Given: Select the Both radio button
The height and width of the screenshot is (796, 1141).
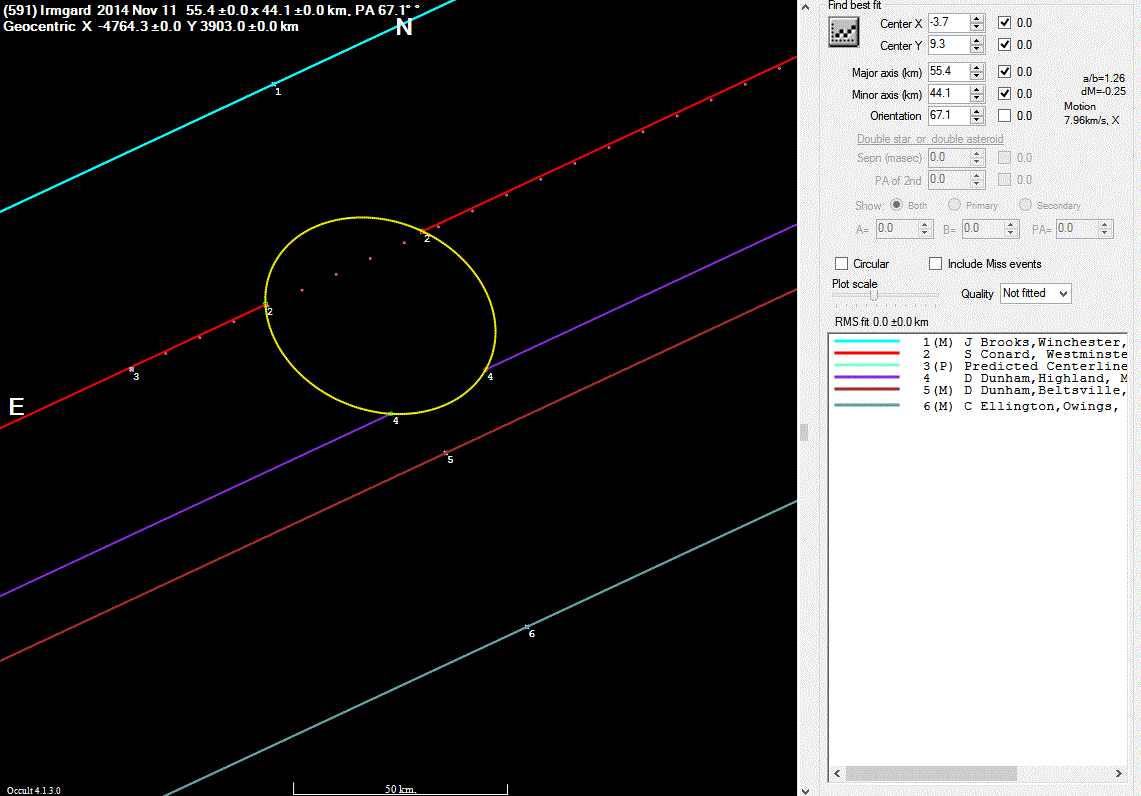Looking at the screenshot, I should tap(896, 204).
